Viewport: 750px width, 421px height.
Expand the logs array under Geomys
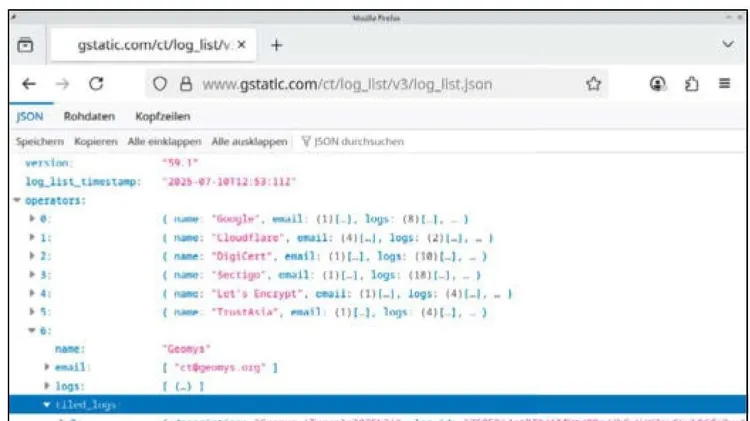click(x=47, y=386)
